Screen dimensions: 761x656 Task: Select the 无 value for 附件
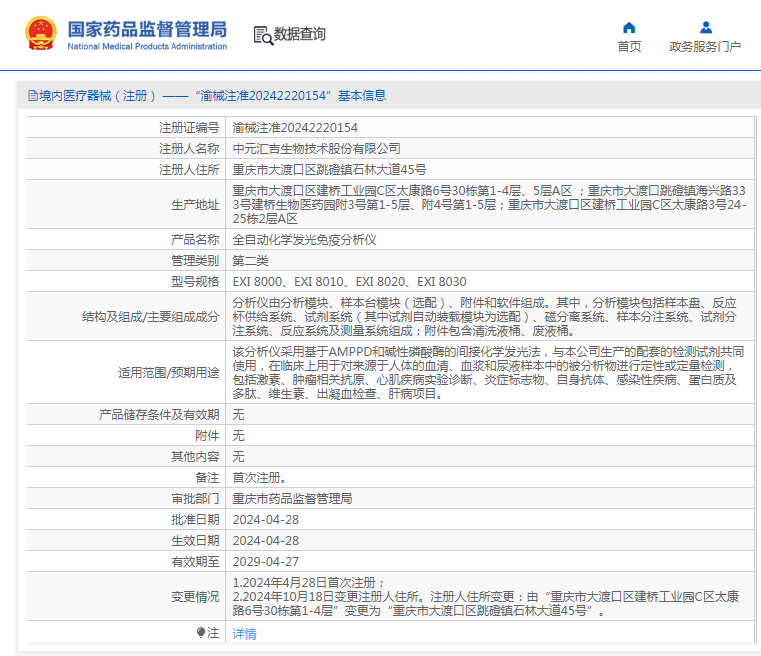[238, 435]
